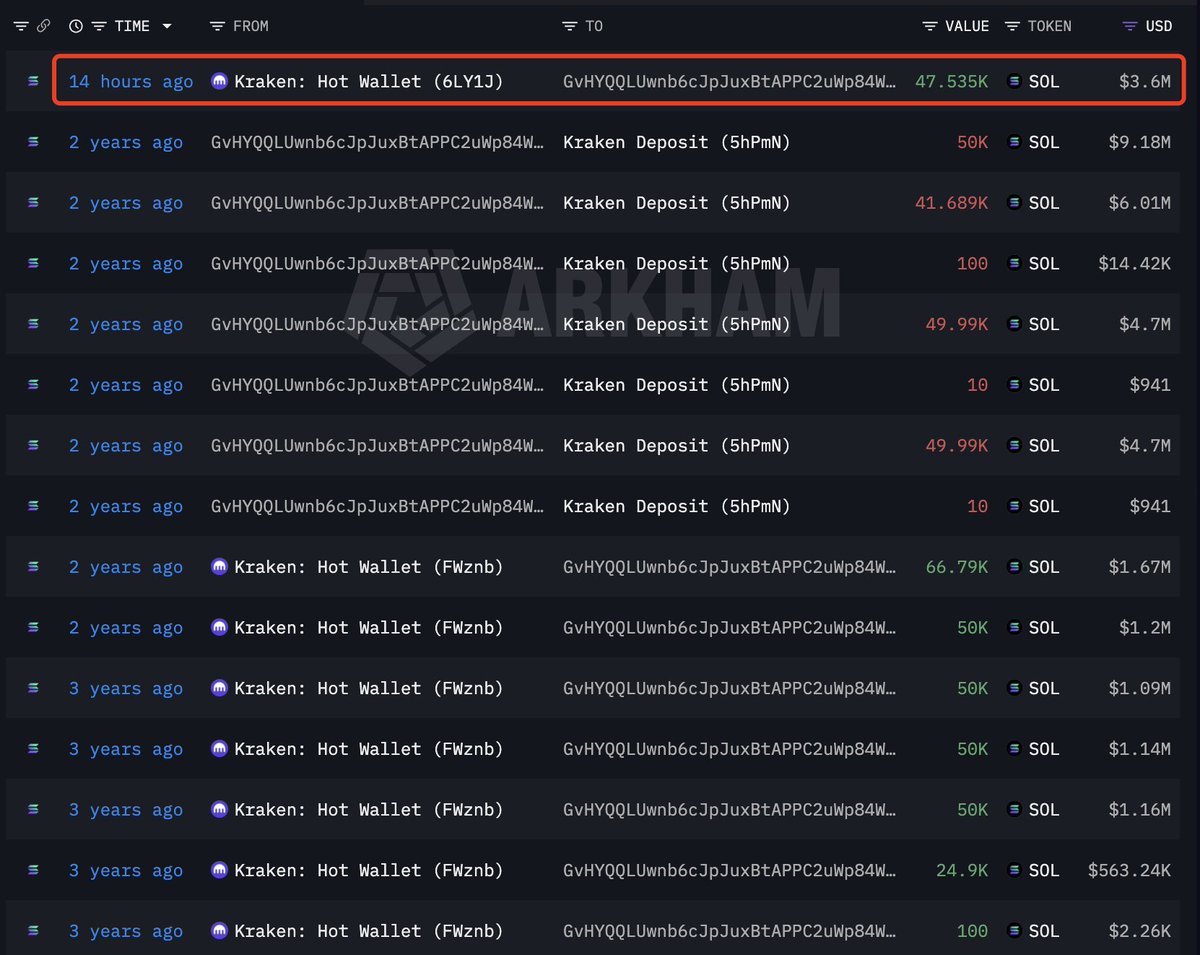Viewport: 1200px width, 955px height.
Task: Click the Kraken logo in the $1.09M row
Action: [x=220, y=688]
